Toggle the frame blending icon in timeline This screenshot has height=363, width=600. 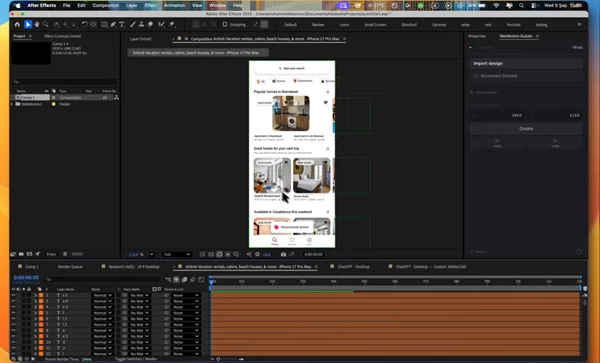point(184,279)
